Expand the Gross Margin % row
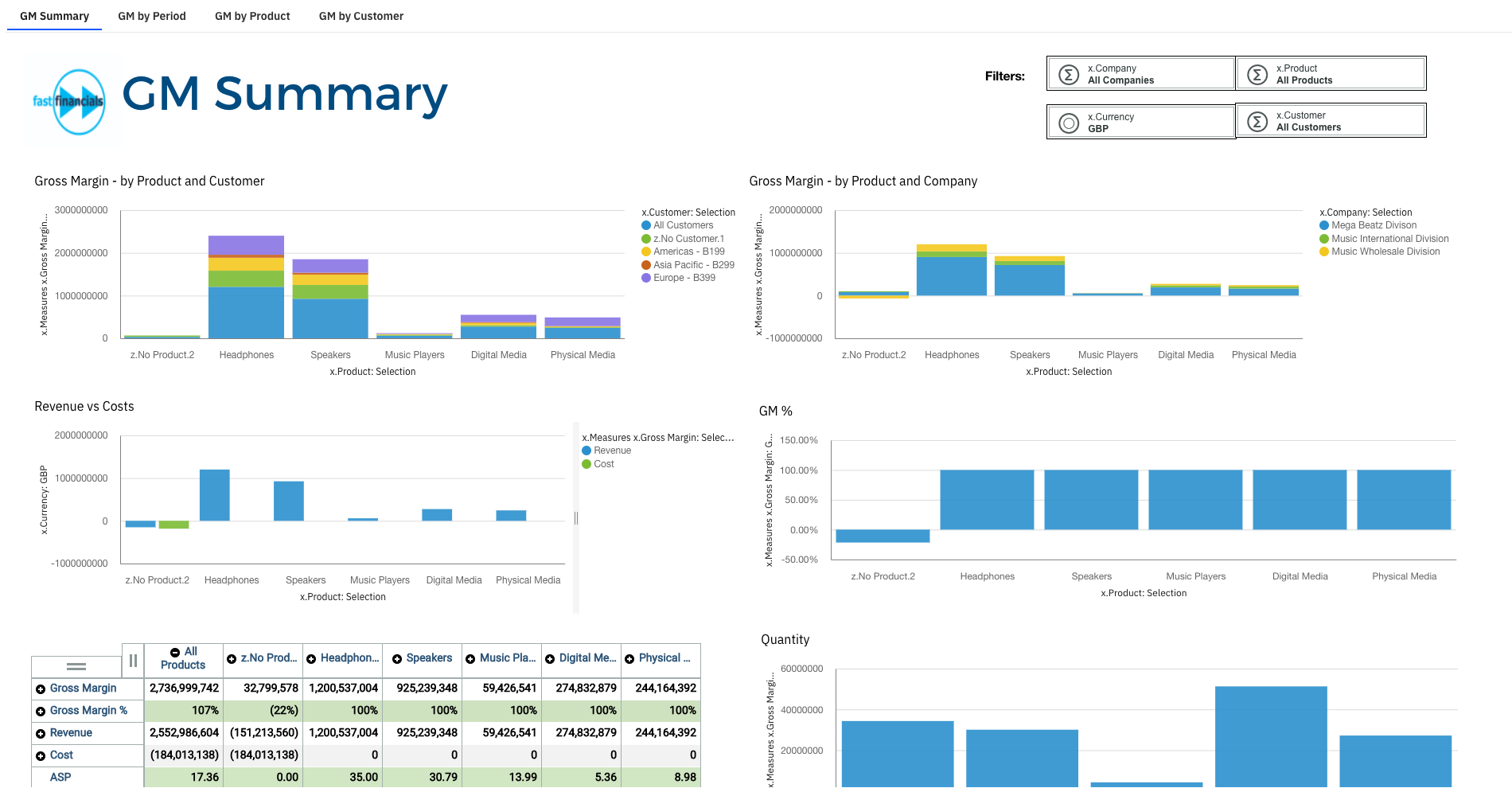The width and height of the screenshot is (1512, 788). coord(41,711)
